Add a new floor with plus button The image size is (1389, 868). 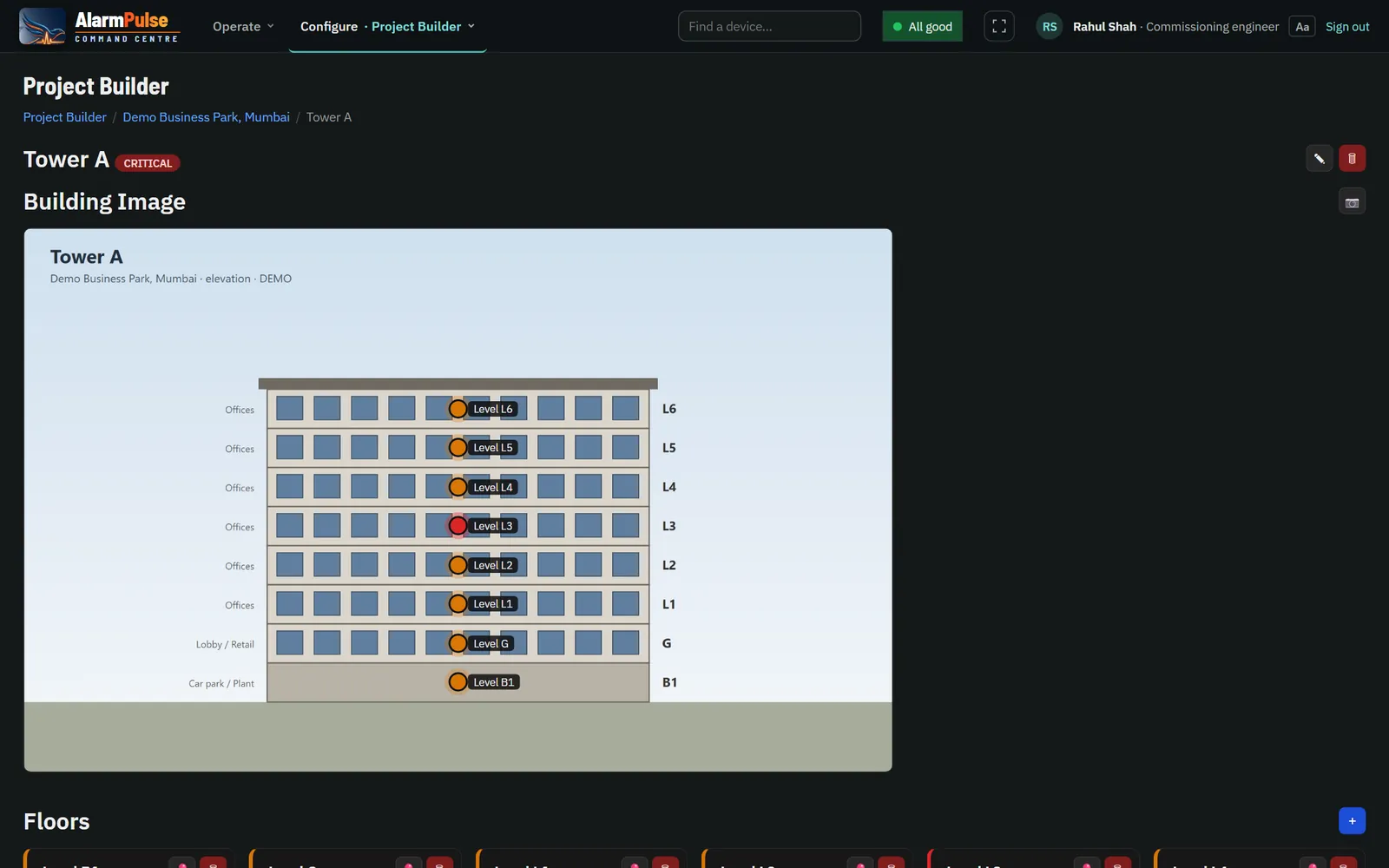[x=1352, y=820]
